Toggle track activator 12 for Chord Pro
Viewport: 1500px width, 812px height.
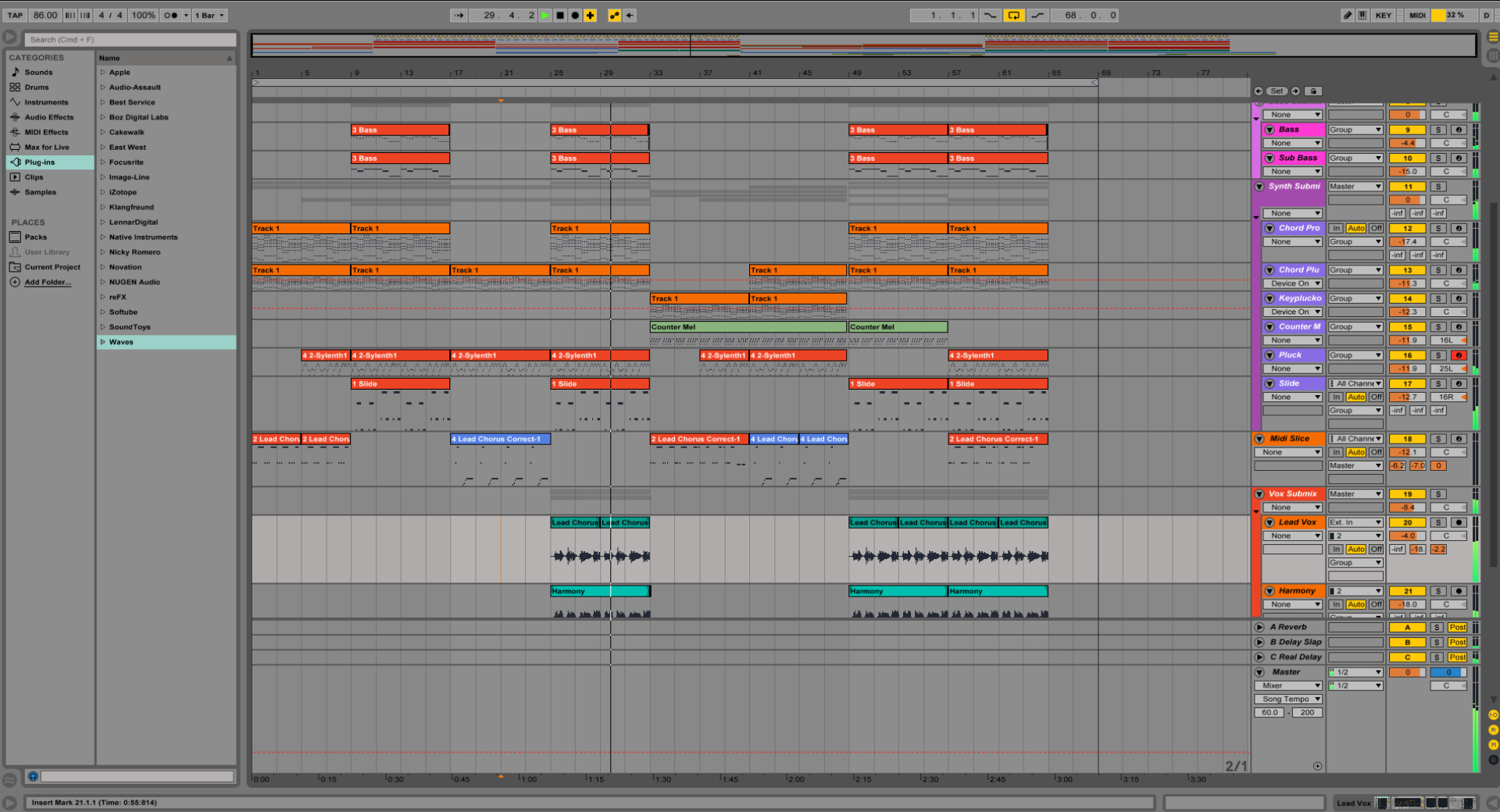(1408, 228)
